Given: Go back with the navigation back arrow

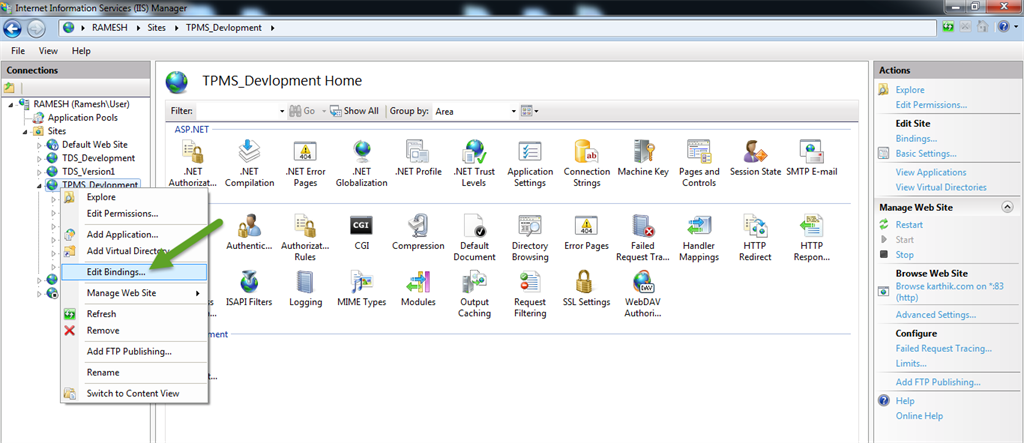Looking at the screenshot, I should [x=13, y=28].
